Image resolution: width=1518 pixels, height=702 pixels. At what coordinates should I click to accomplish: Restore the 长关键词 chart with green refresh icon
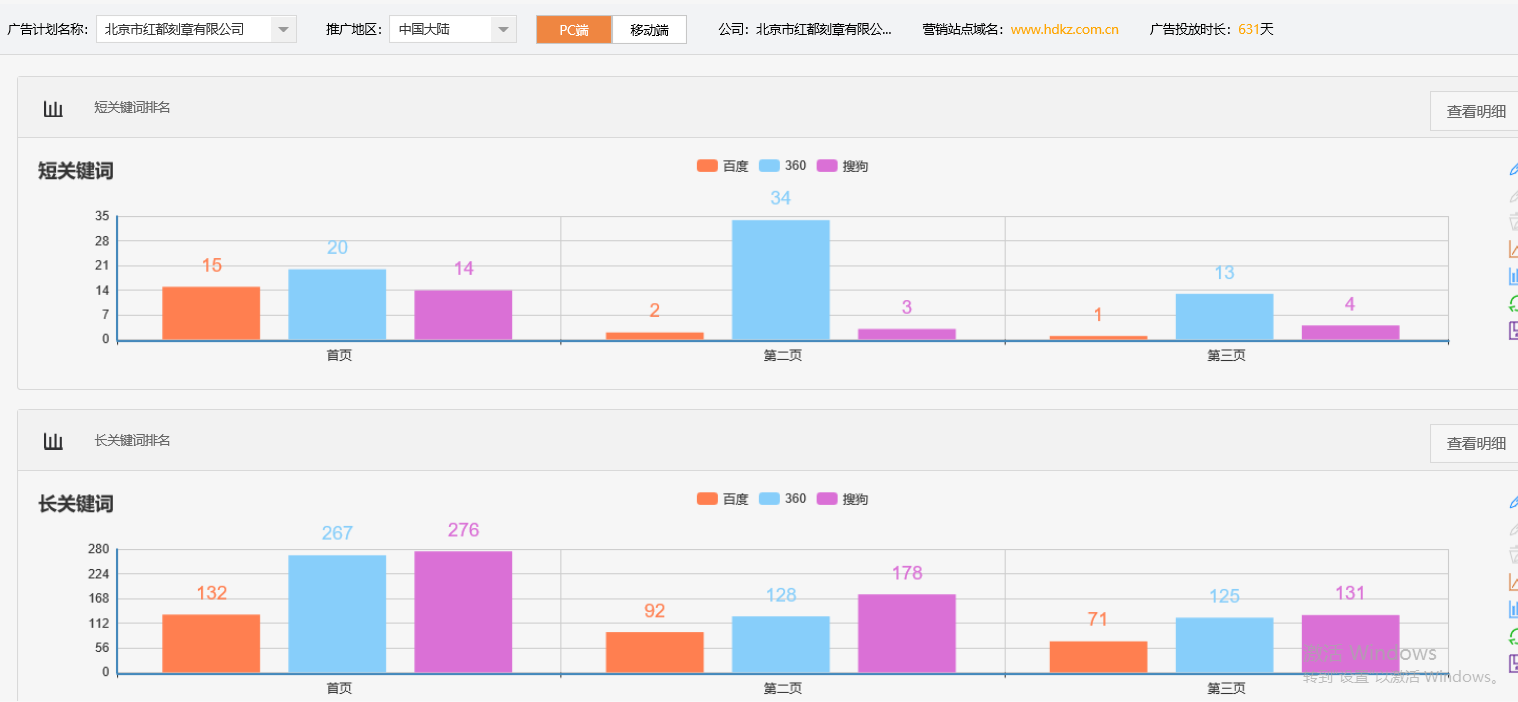(1512, 636)
